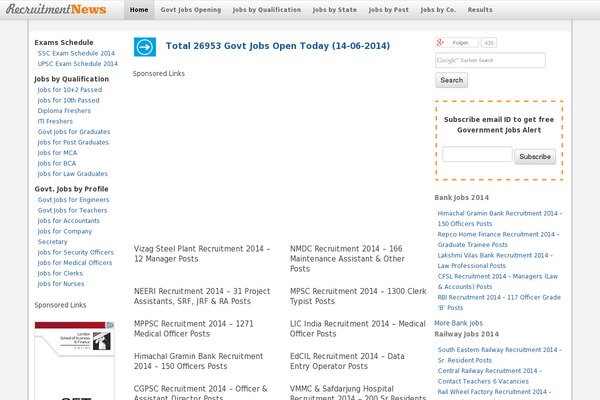Open Jobs for MCA link
Image resolution: width=600 pixels, height=400 pixels.
point(57,153)
